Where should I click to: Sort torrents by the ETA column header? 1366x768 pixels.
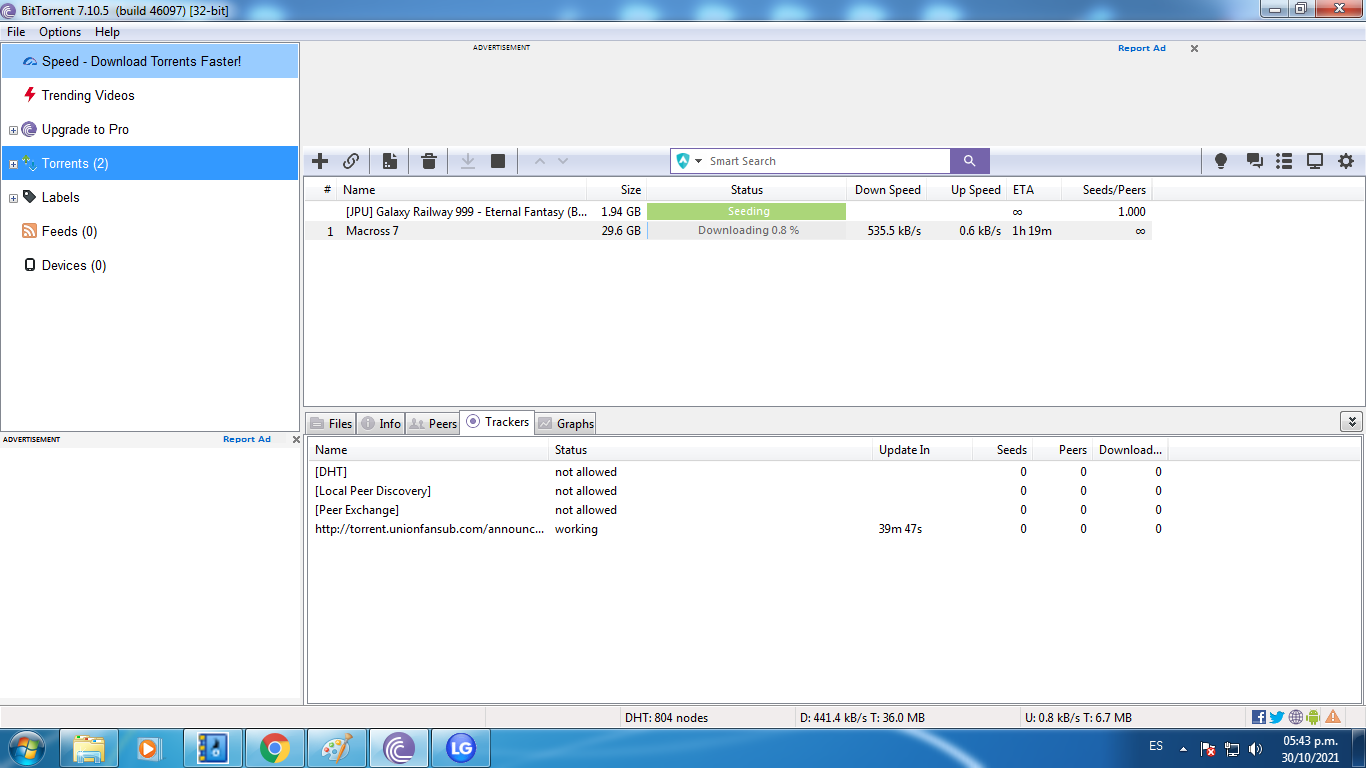[1033, 189]
